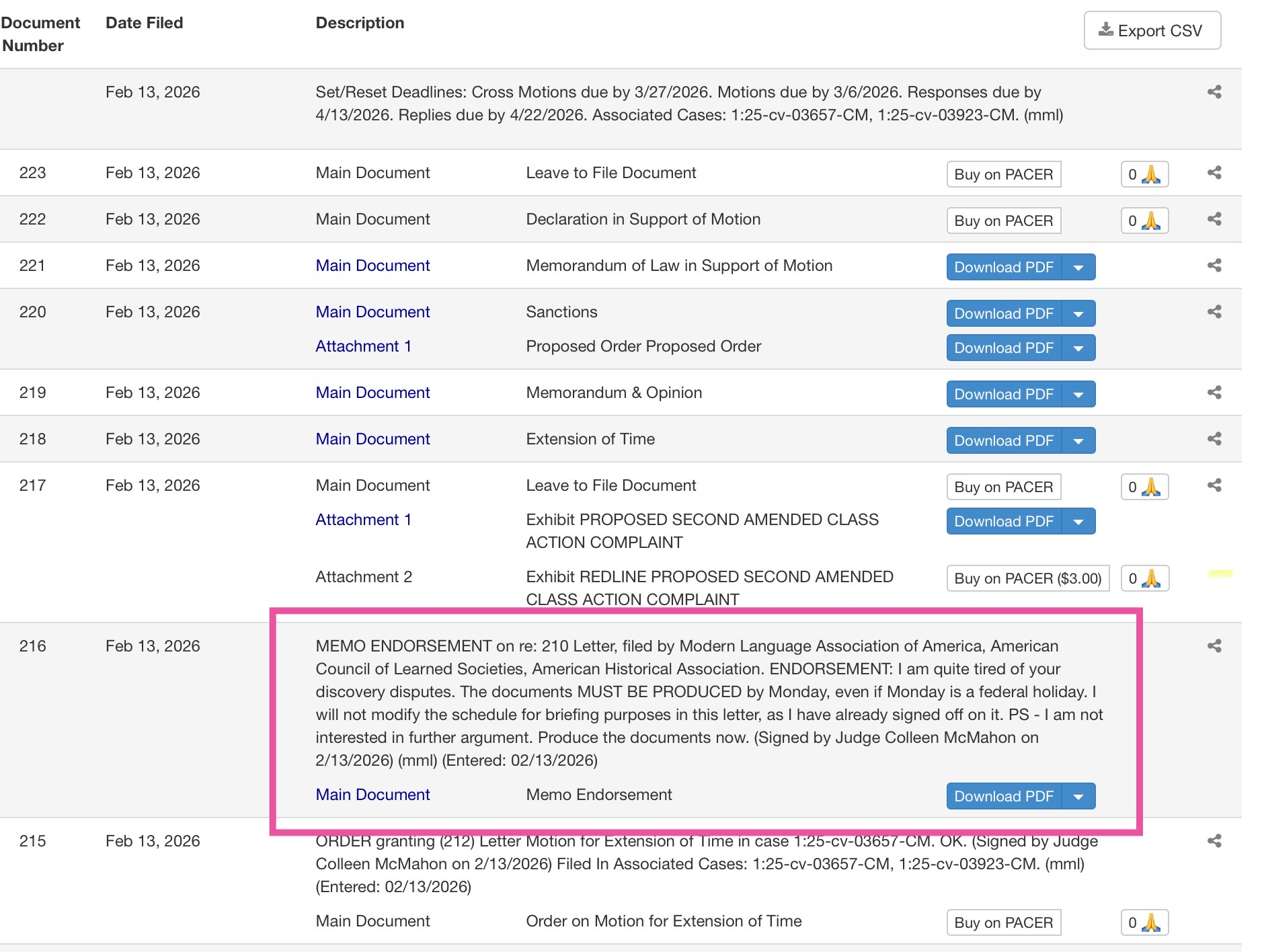Click prayer hands counter for Attachment 2

[x=1144, y=578]
